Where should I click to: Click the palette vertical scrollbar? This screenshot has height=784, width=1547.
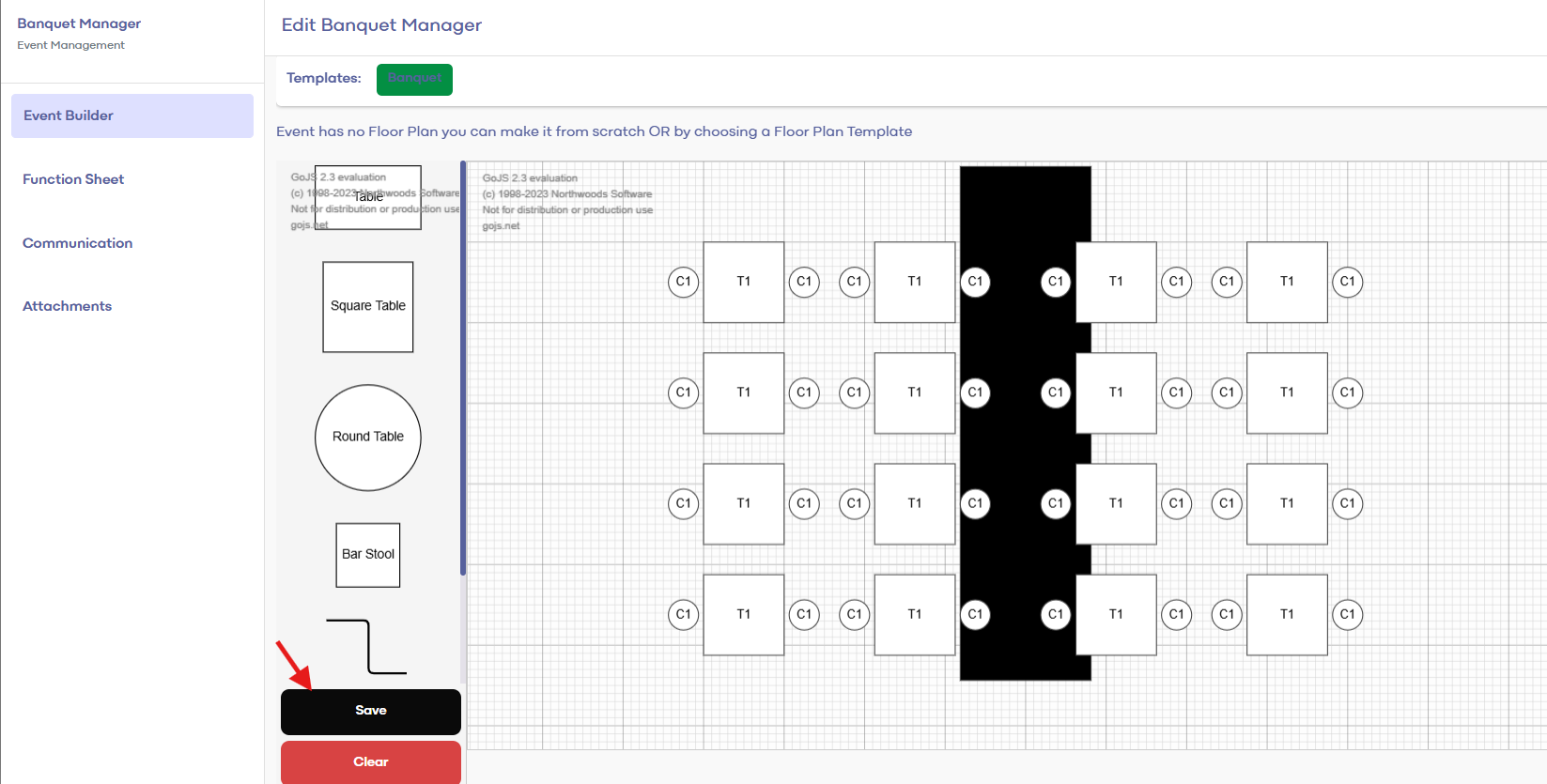pos(463,366)
